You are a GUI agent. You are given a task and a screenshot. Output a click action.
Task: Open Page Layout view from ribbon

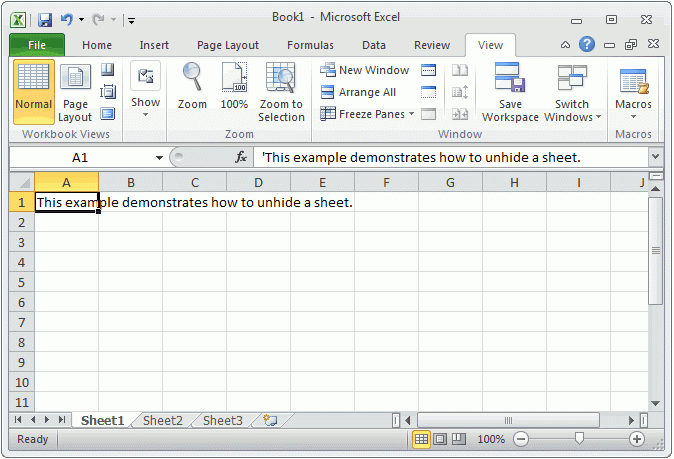[75, 93]
